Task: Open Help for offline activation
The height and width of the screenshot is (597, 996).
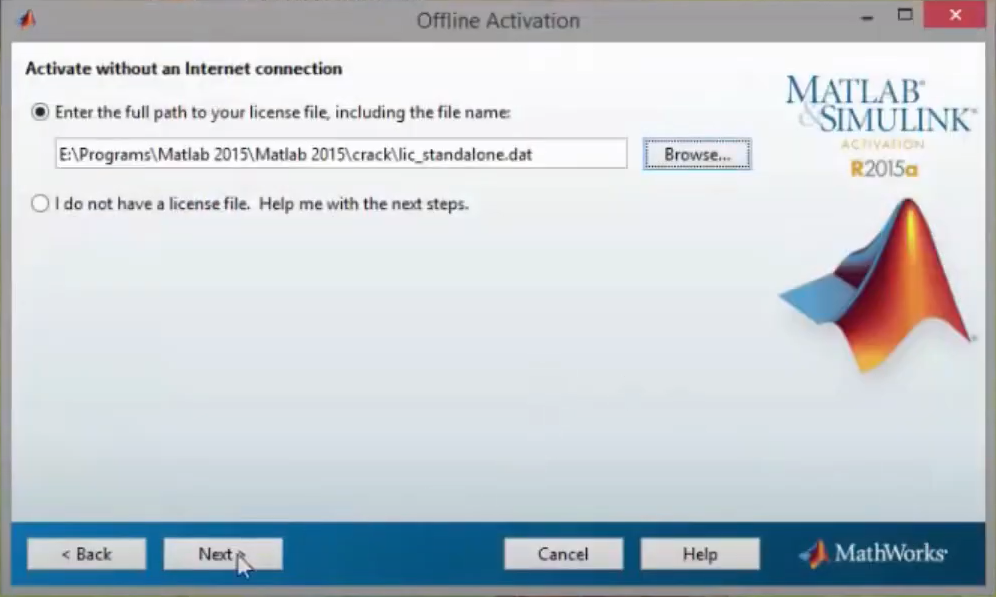Action: pos(699,554)
